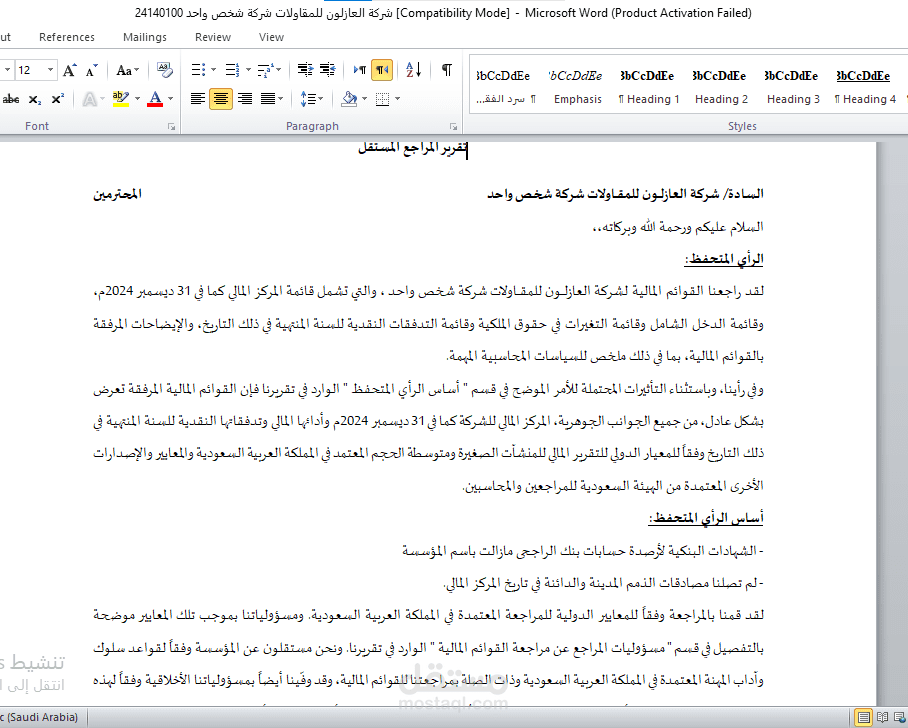
Task: Click the Increase Indent icon
Action: tap(328, 70)
